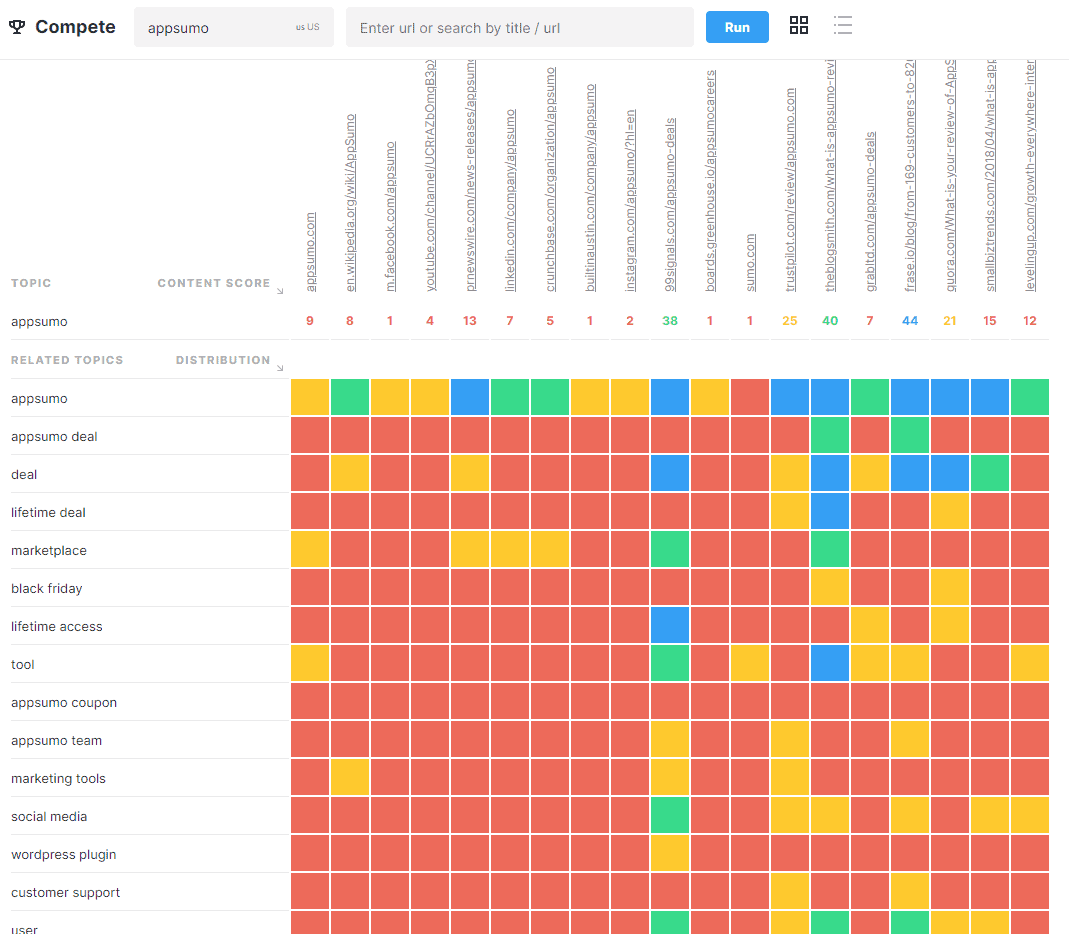Click green deal cell under smallbiztrends column

990,473
